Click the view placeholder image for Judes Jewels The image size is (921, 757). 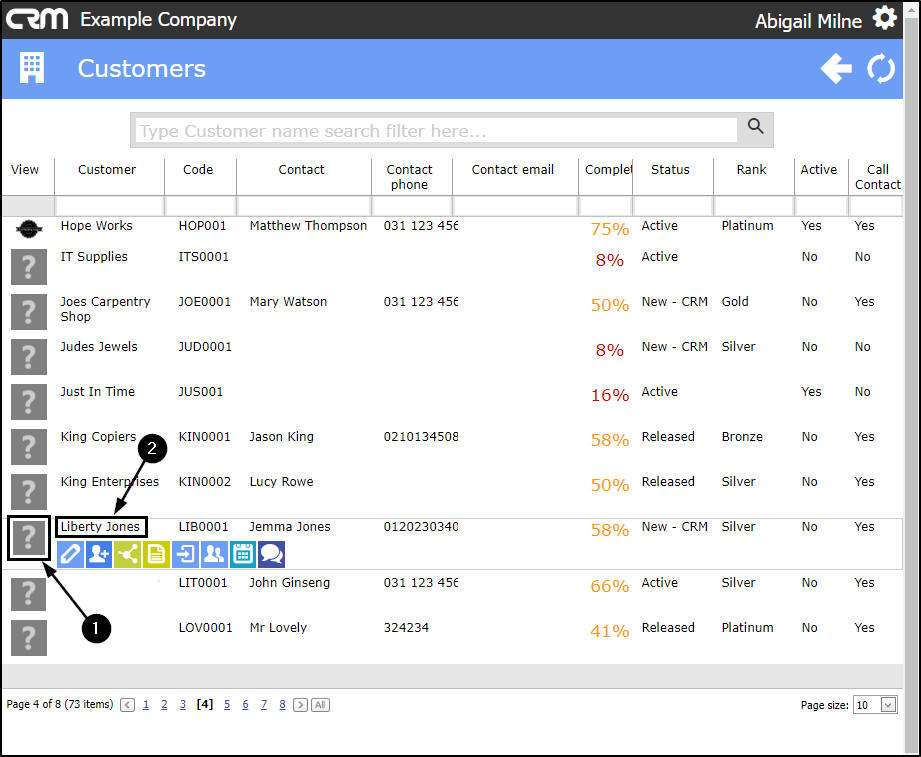(x=29, y=356)
